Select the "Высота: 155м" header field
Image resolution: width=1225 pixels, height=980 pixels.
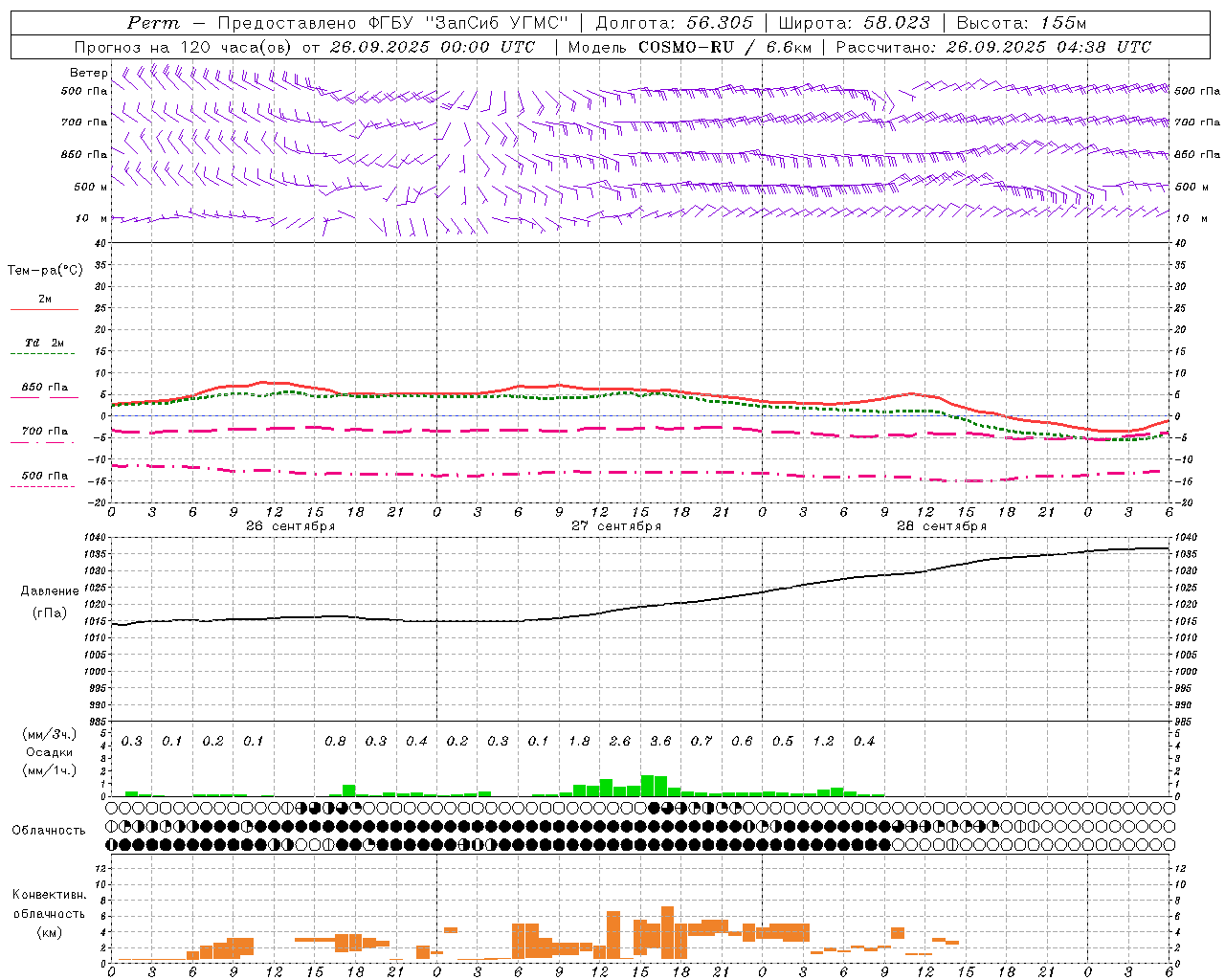1020,23
